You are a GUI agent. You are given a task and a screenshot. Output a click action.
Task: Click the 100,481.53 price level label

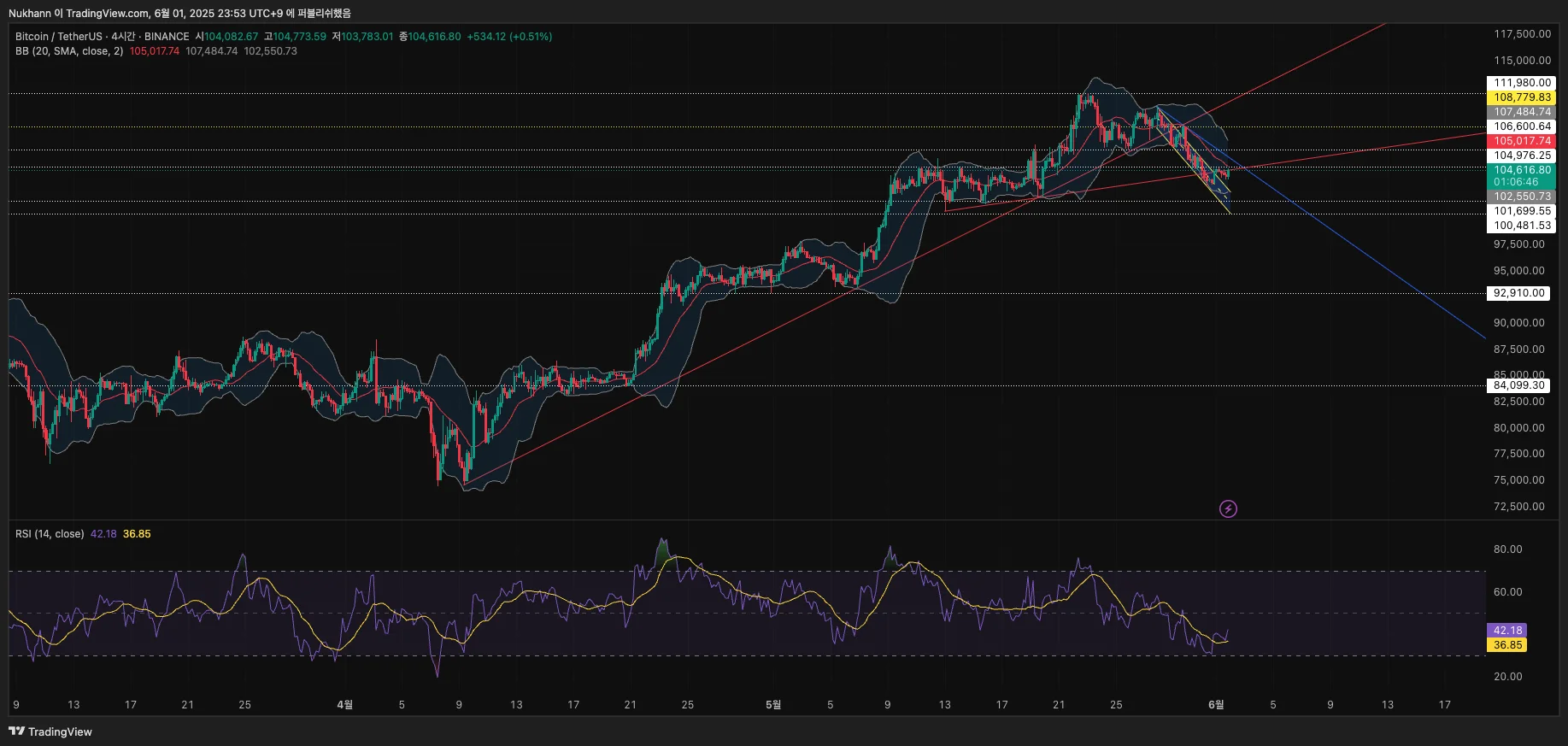point(1521,226)
